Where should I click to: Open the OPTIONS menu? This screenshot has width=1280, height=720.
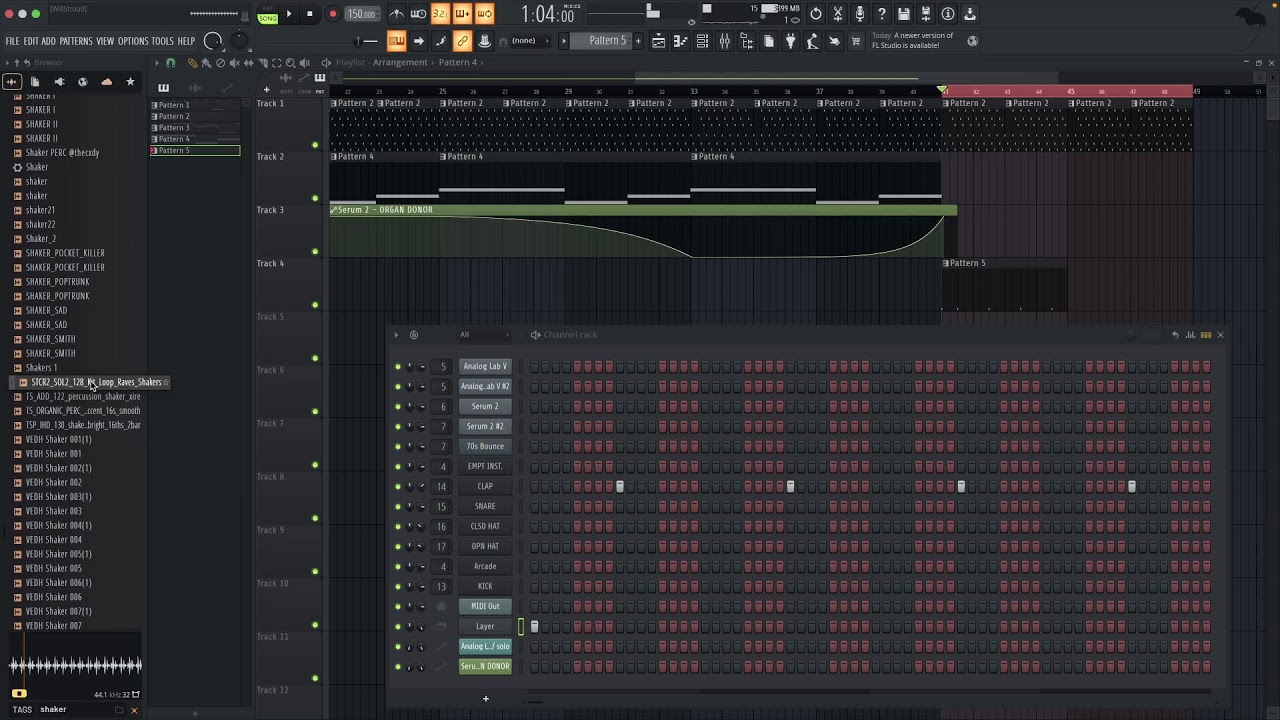tap(133, 41)
